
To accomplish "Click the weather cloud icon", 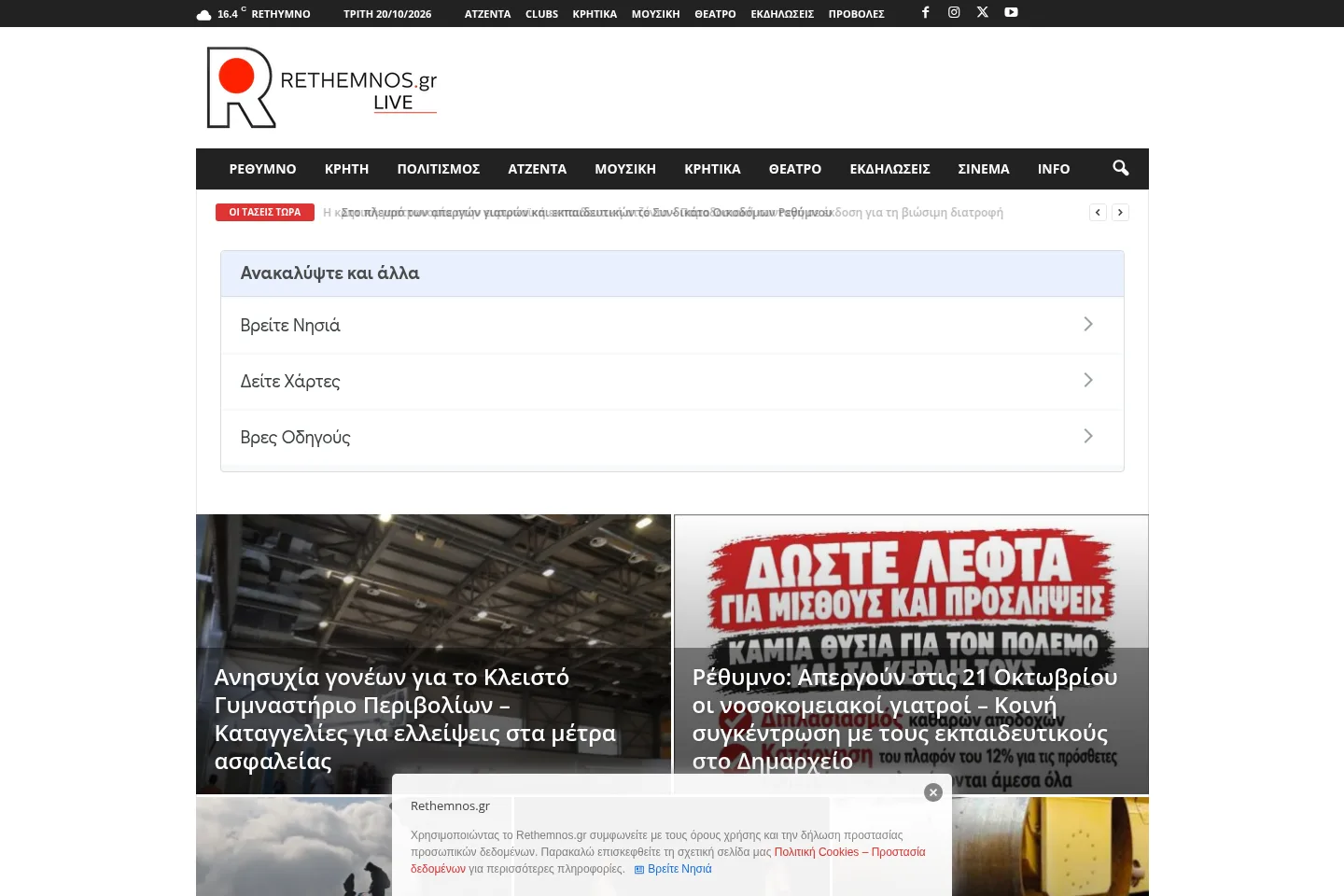I will [203, 15].
